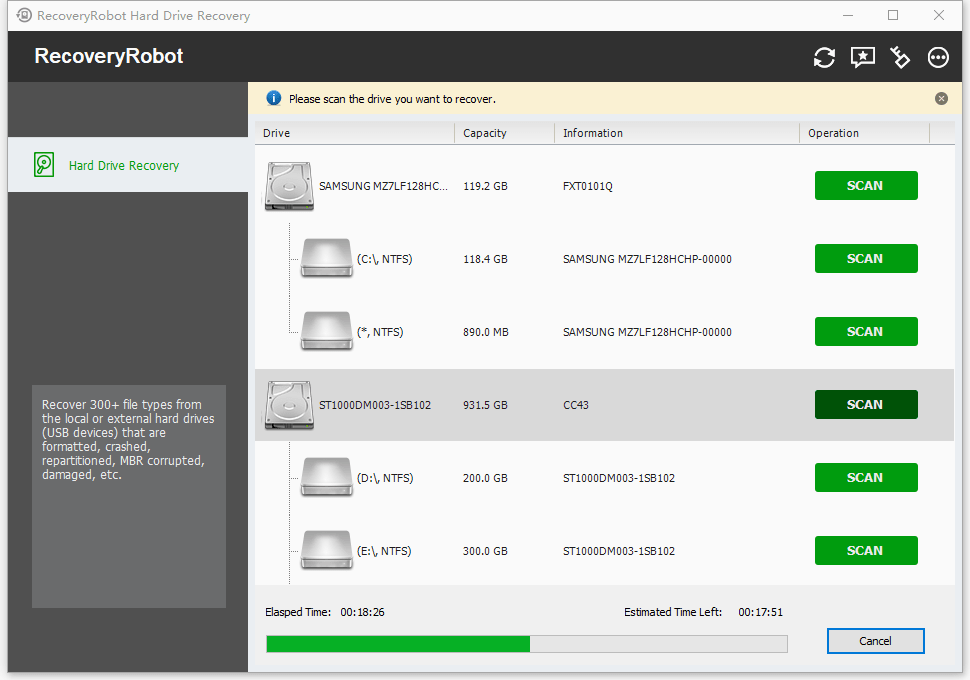Screen dimensions: 970x680
Task: Scan the C: NTFS partition
Action: (x=865, y=258)
